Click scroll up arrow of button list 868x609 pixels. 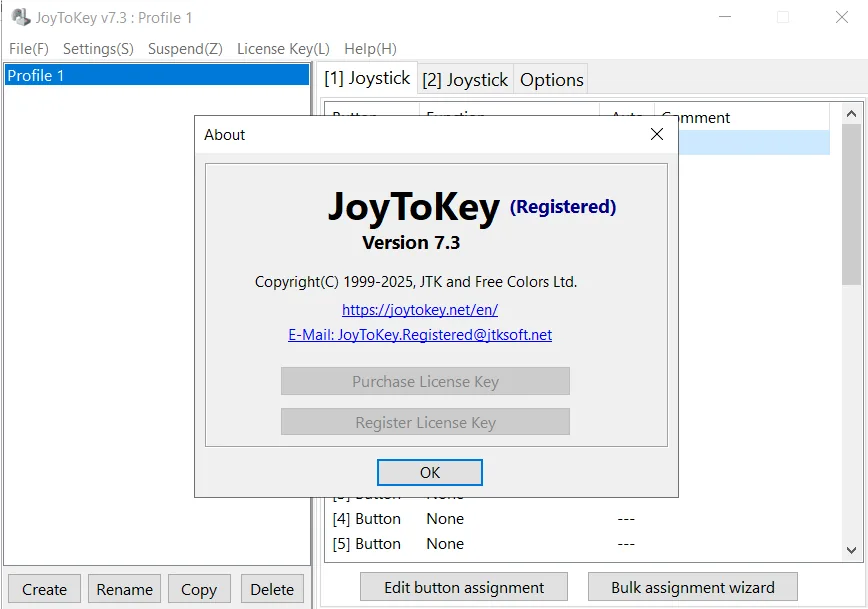coord(851,114)
